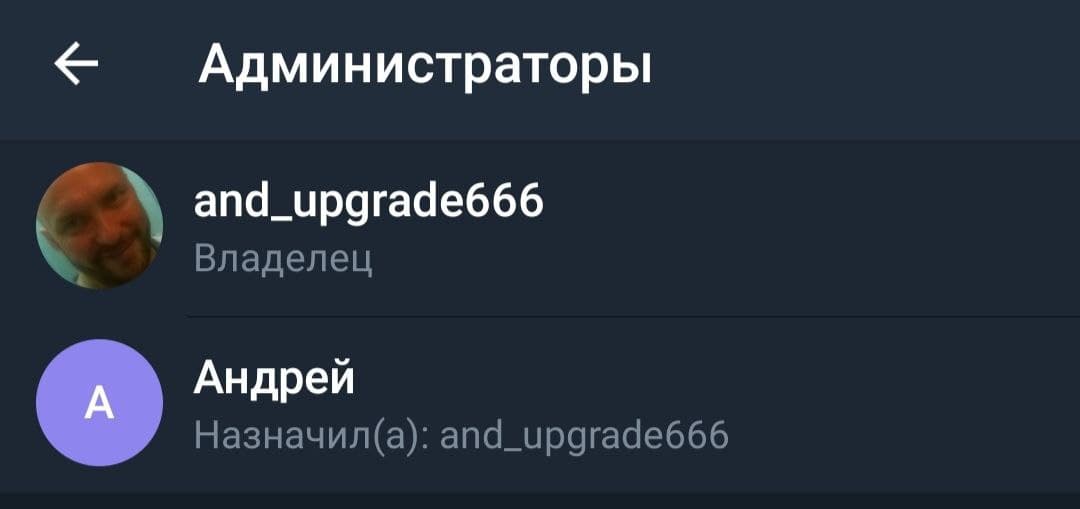Open the and_upgrade666 profile photo avatar
The image size is (1080, 509).
(x=99, y=225)
